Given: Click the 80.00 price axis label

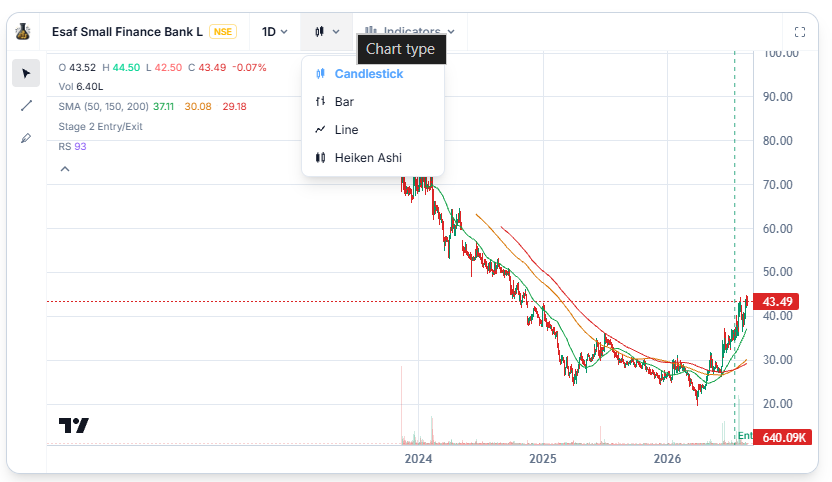Looking at the screenshot, I should click(777, 141).
